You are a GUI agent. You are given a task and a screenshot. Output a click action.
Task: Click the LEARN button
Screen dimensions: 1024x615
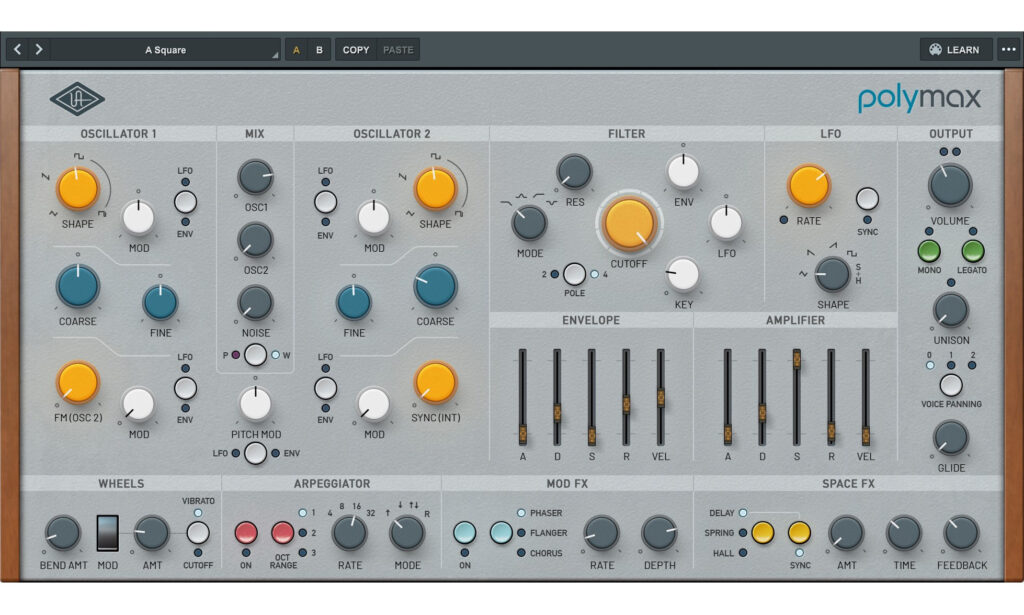955,48
